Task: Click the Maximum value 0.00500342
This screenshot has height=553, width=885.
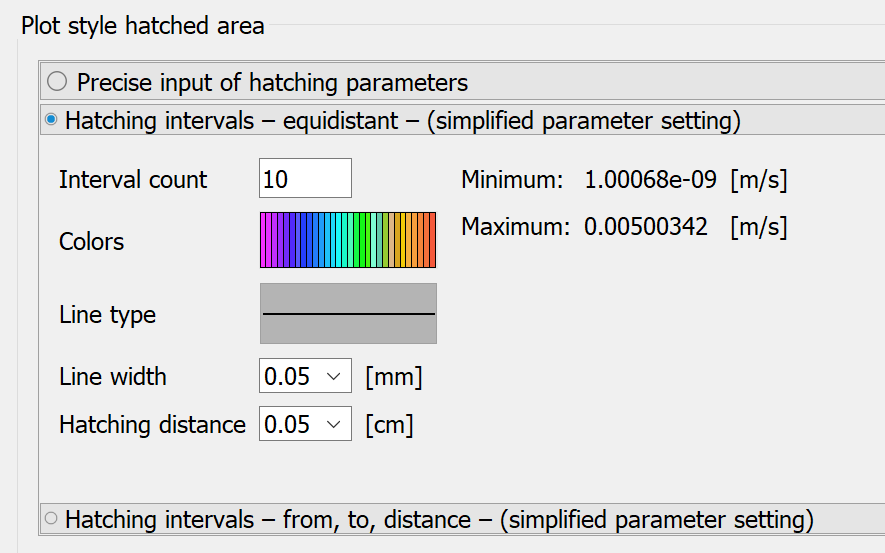Action: (645, 227)
